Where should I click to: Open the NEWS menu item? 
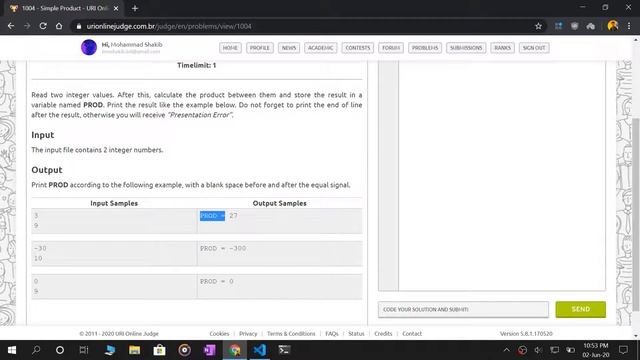click(x=289, y=48)
